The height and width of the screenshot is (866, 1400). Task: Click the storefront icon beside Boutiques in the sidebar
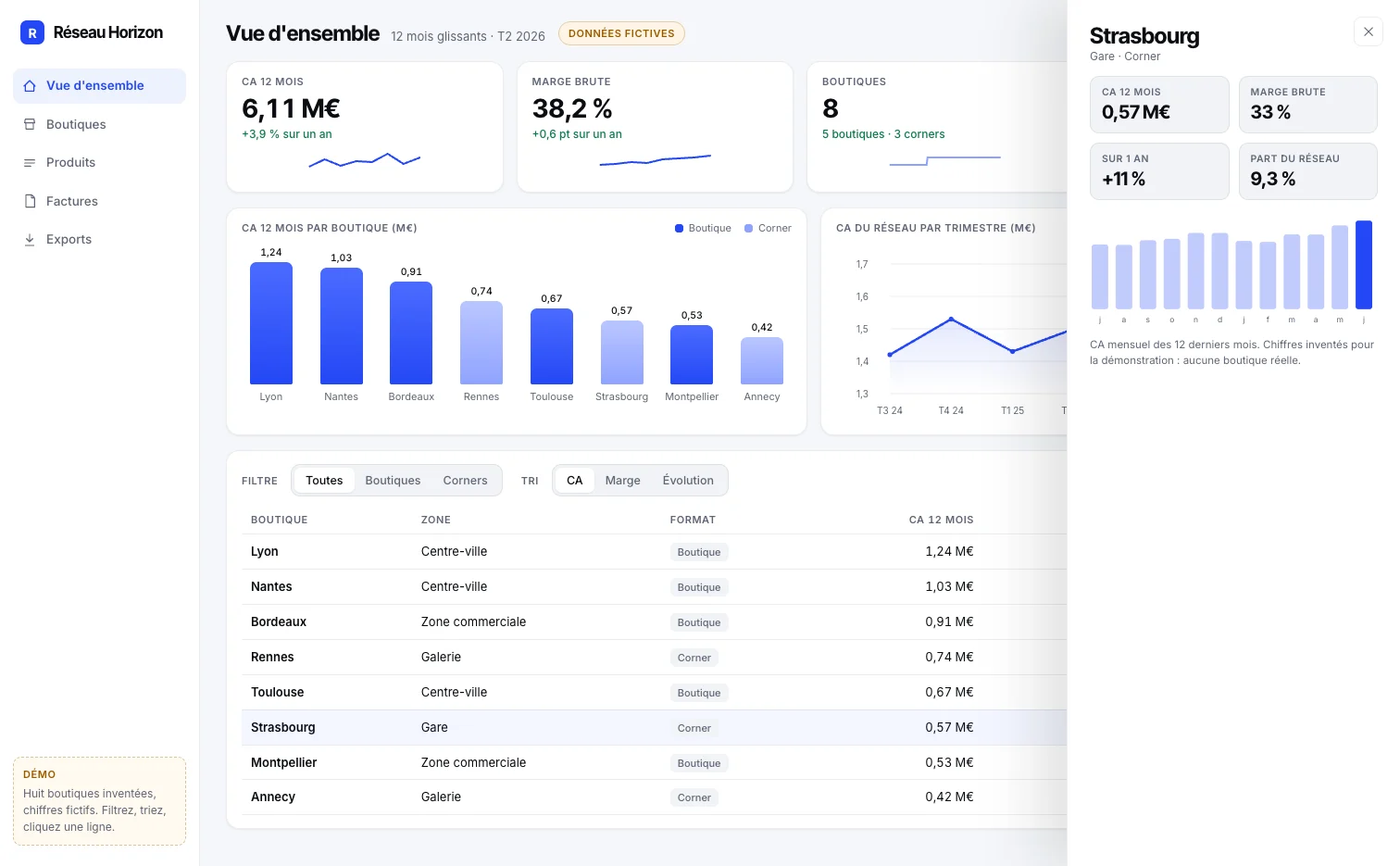coord(30,124)
